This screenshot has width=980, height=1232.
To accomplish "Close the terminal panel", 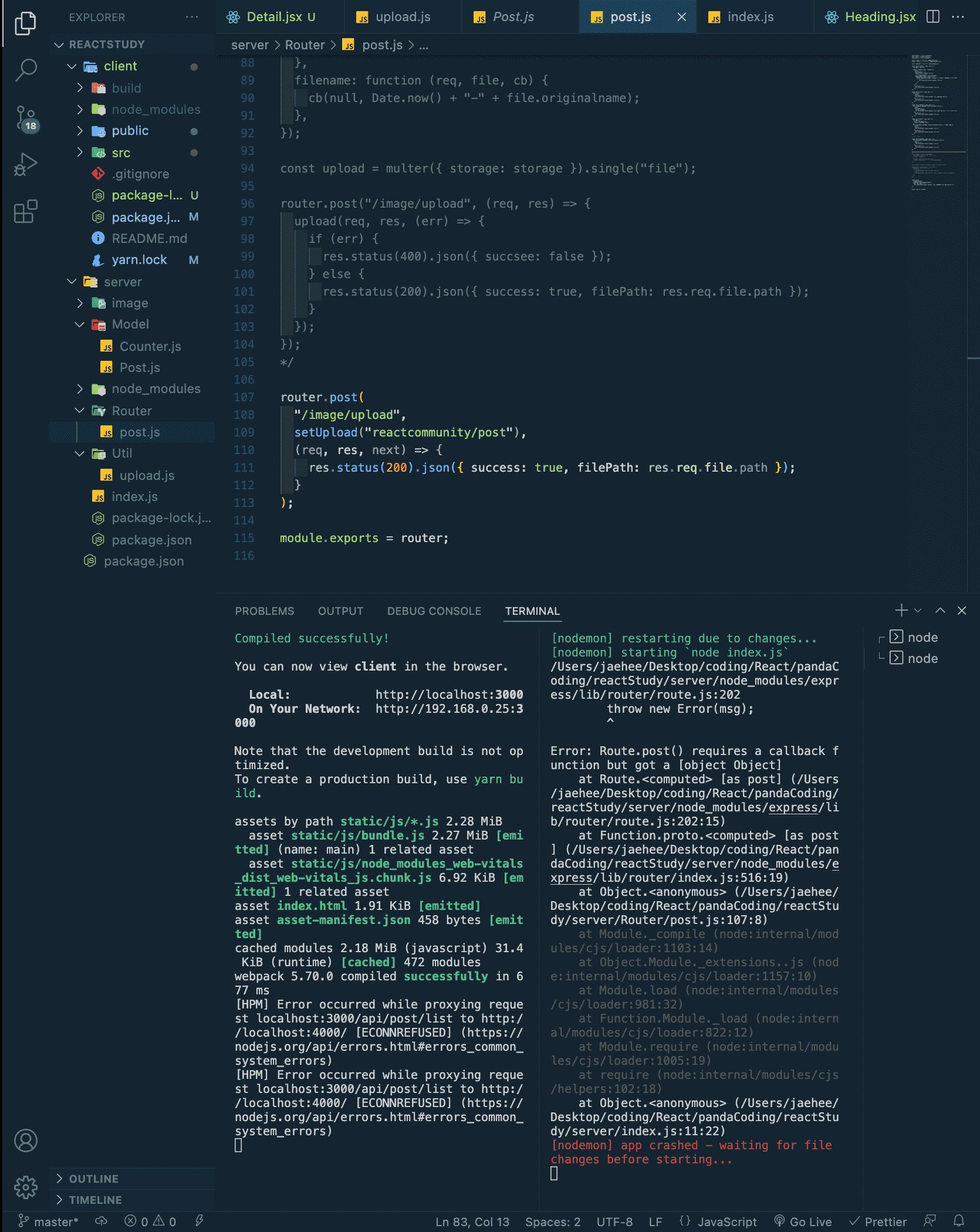I will click(962, 610).
